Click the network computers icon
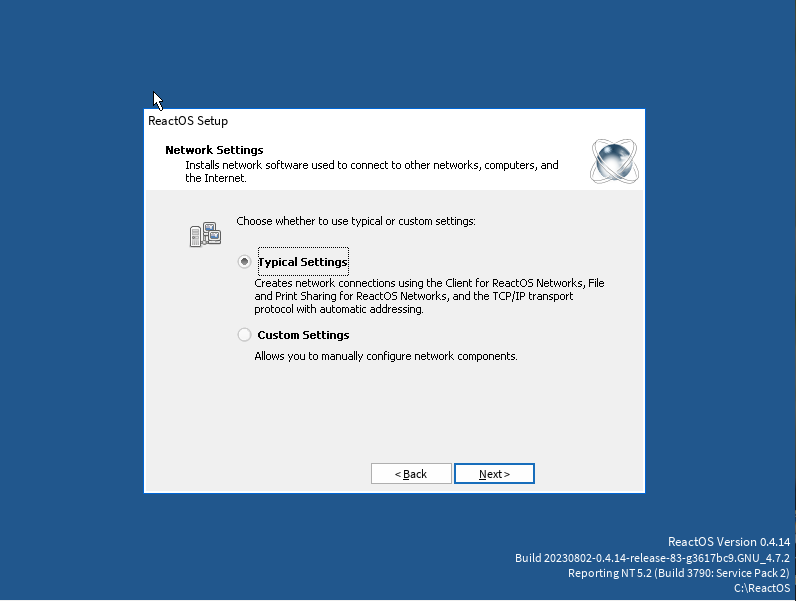Screen dimensions: 796x601 205,235
